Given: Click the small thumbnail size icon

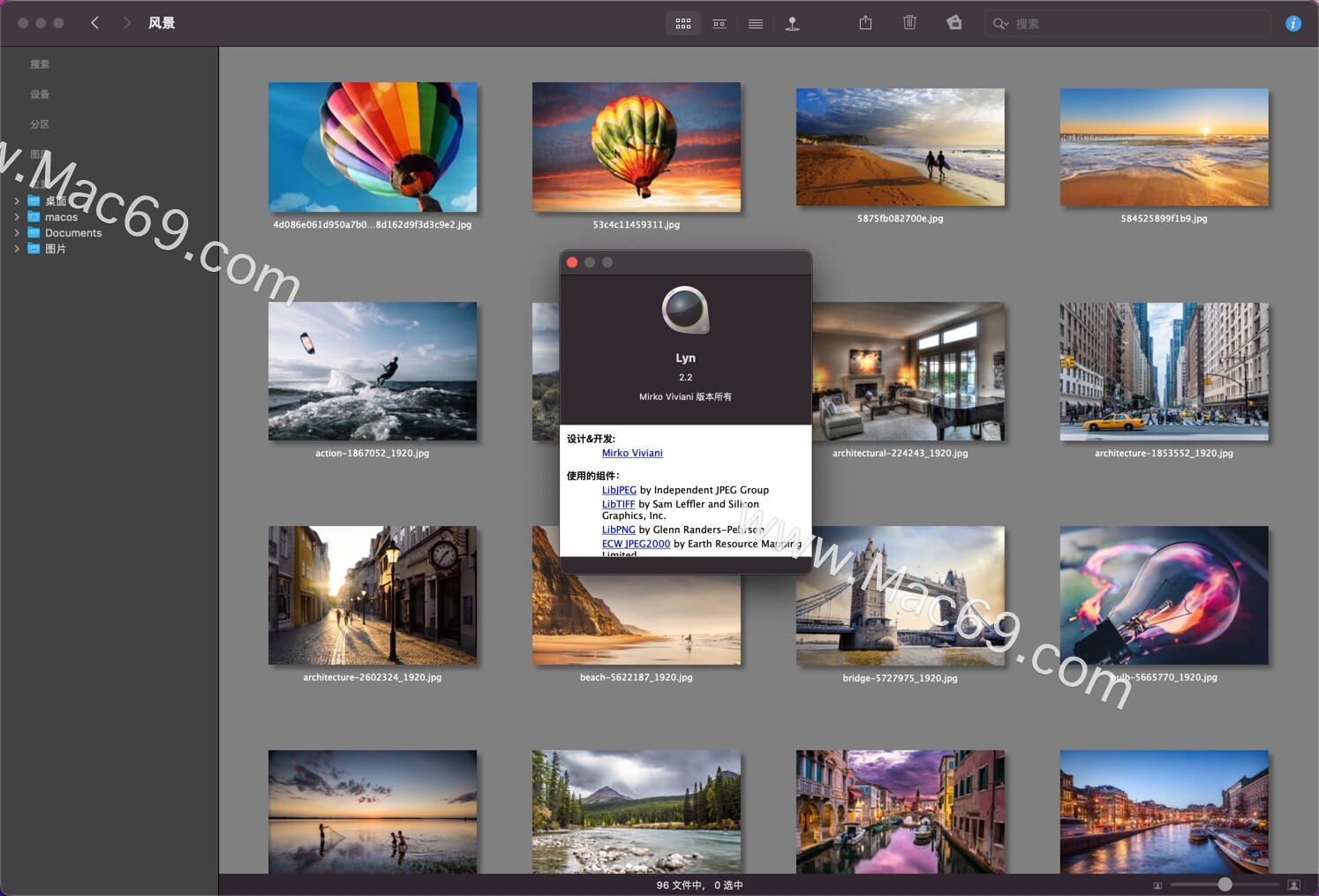Looking at the screenshot, I should [x=1157, y=885].
